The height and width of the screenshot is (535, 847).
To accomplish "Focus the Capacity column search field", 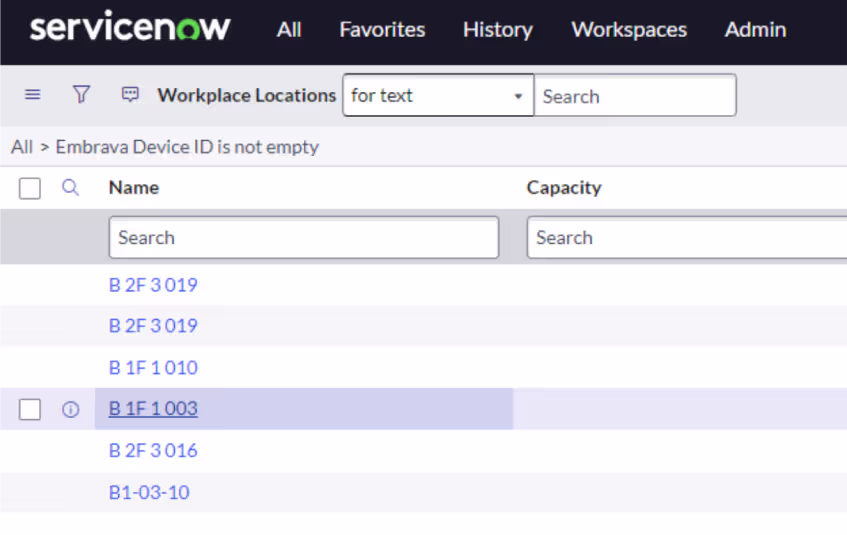I will click(687, 238).
